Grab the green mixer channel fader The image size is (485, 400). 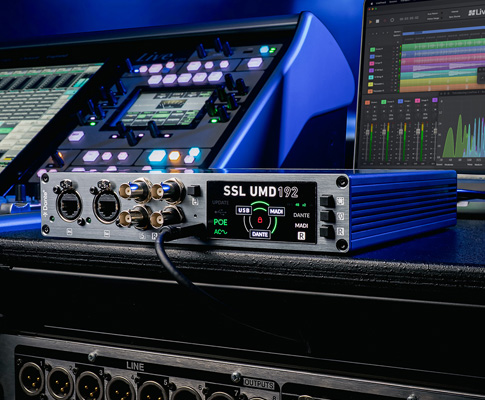[384, 132]
